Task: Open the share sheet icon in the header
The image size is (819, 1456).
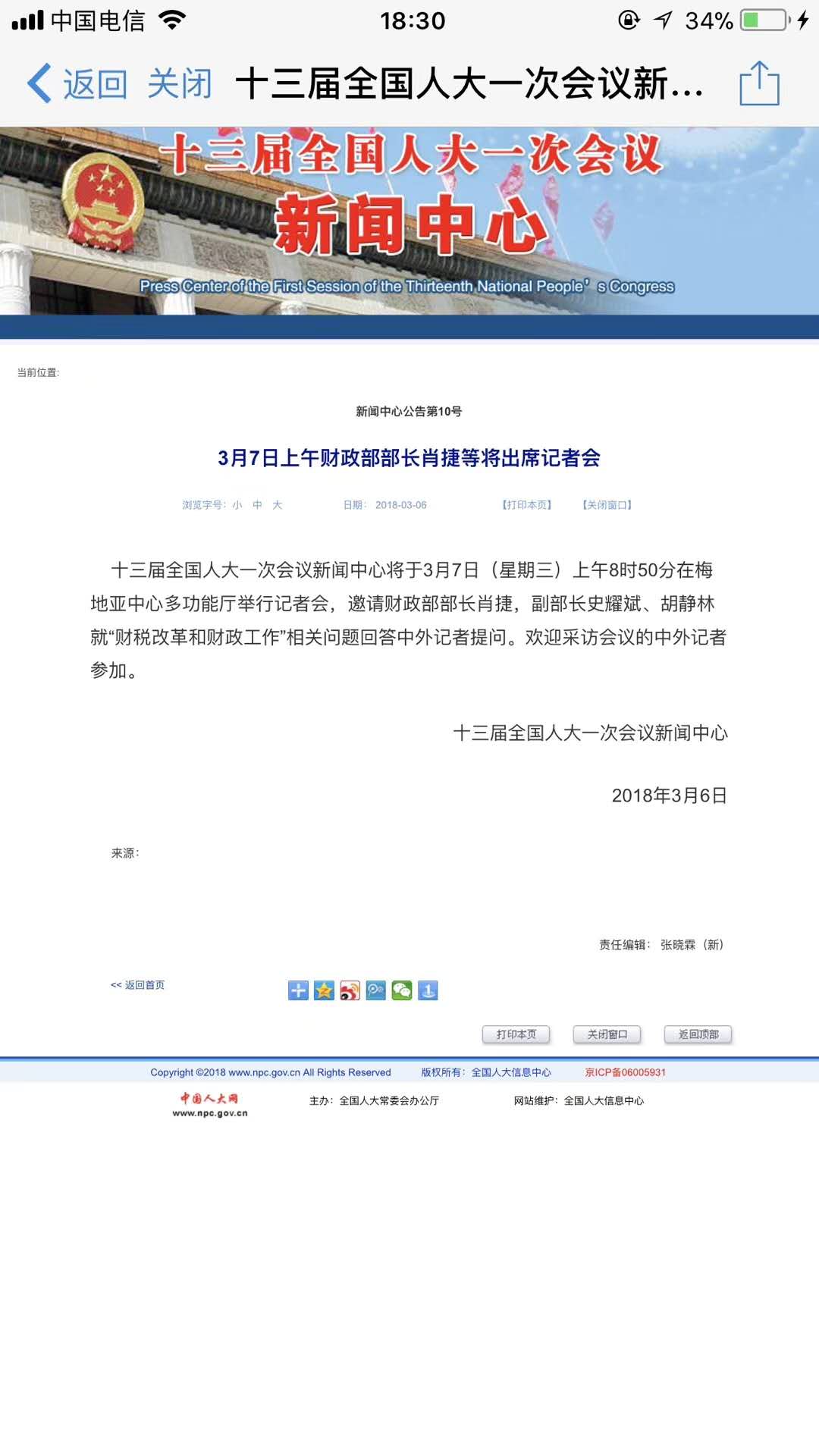Action: (x=759, y=83)
